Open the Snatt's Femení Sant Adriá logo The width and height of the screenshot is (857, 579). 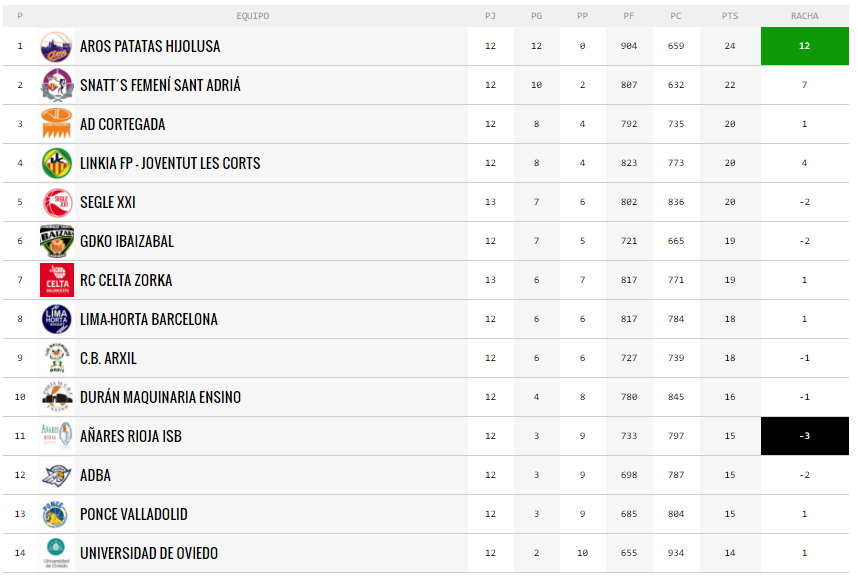(x=57, y=85)
